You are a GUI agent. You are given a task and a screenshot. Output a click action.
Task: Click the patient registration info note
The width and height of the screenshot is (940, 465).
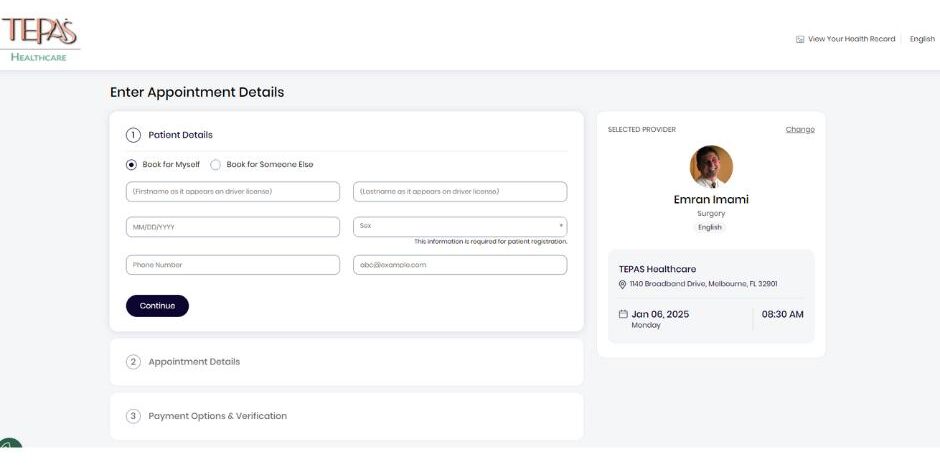(x=490, y=242)
